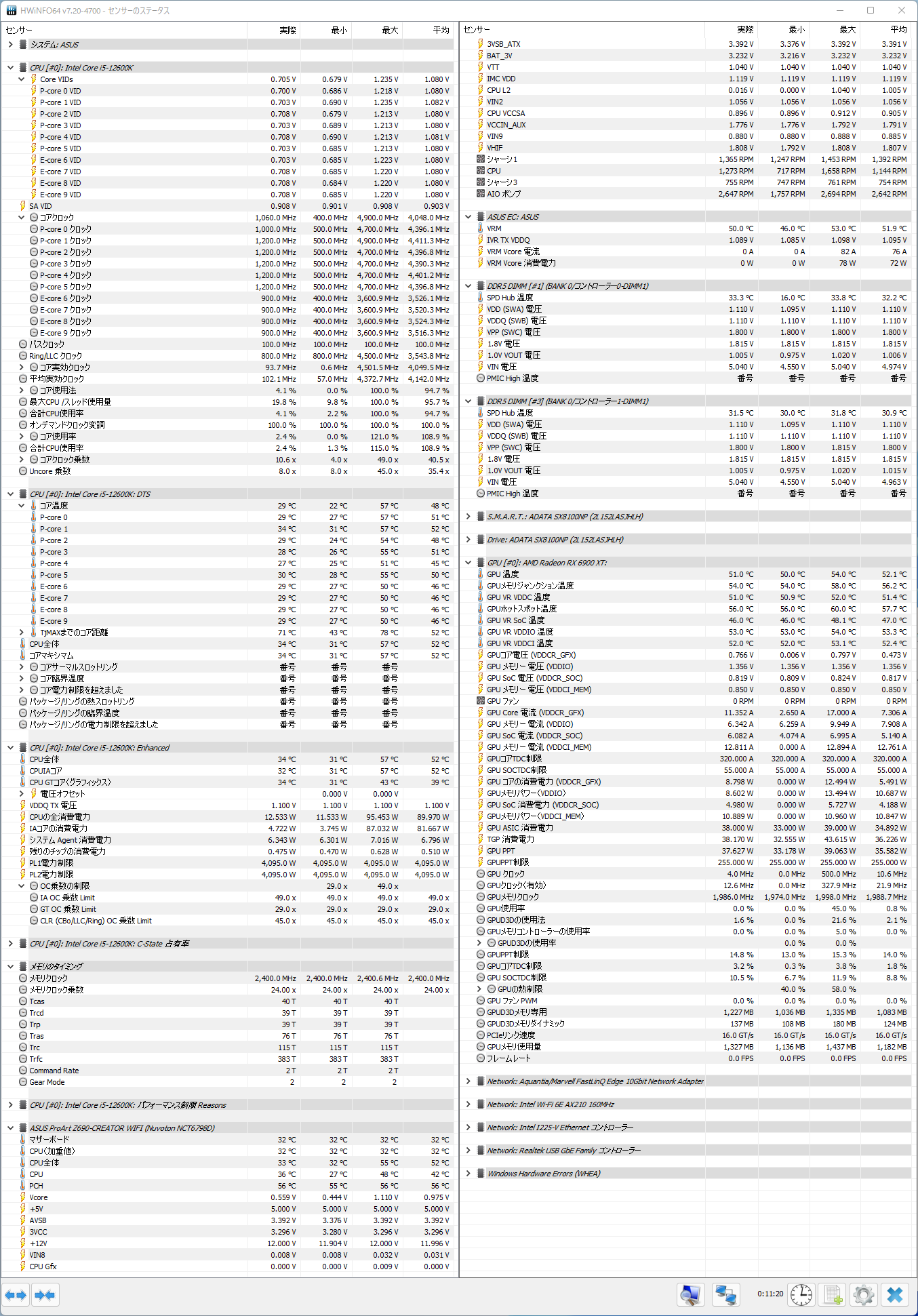
Task: Click lightning icon beside TGP 消費電力
Action: tap(480, 839)
